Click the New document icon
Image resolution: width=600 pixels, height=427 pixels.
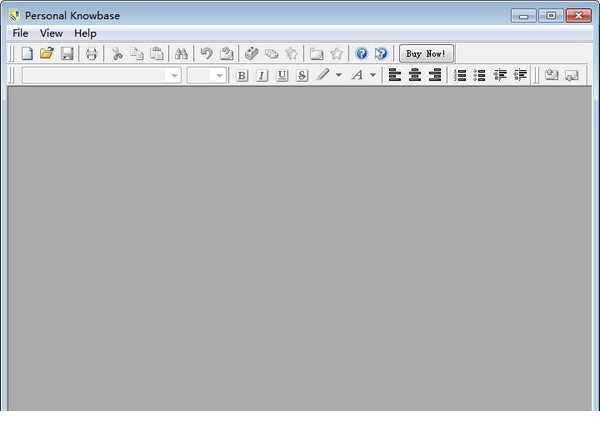point(27,54)
